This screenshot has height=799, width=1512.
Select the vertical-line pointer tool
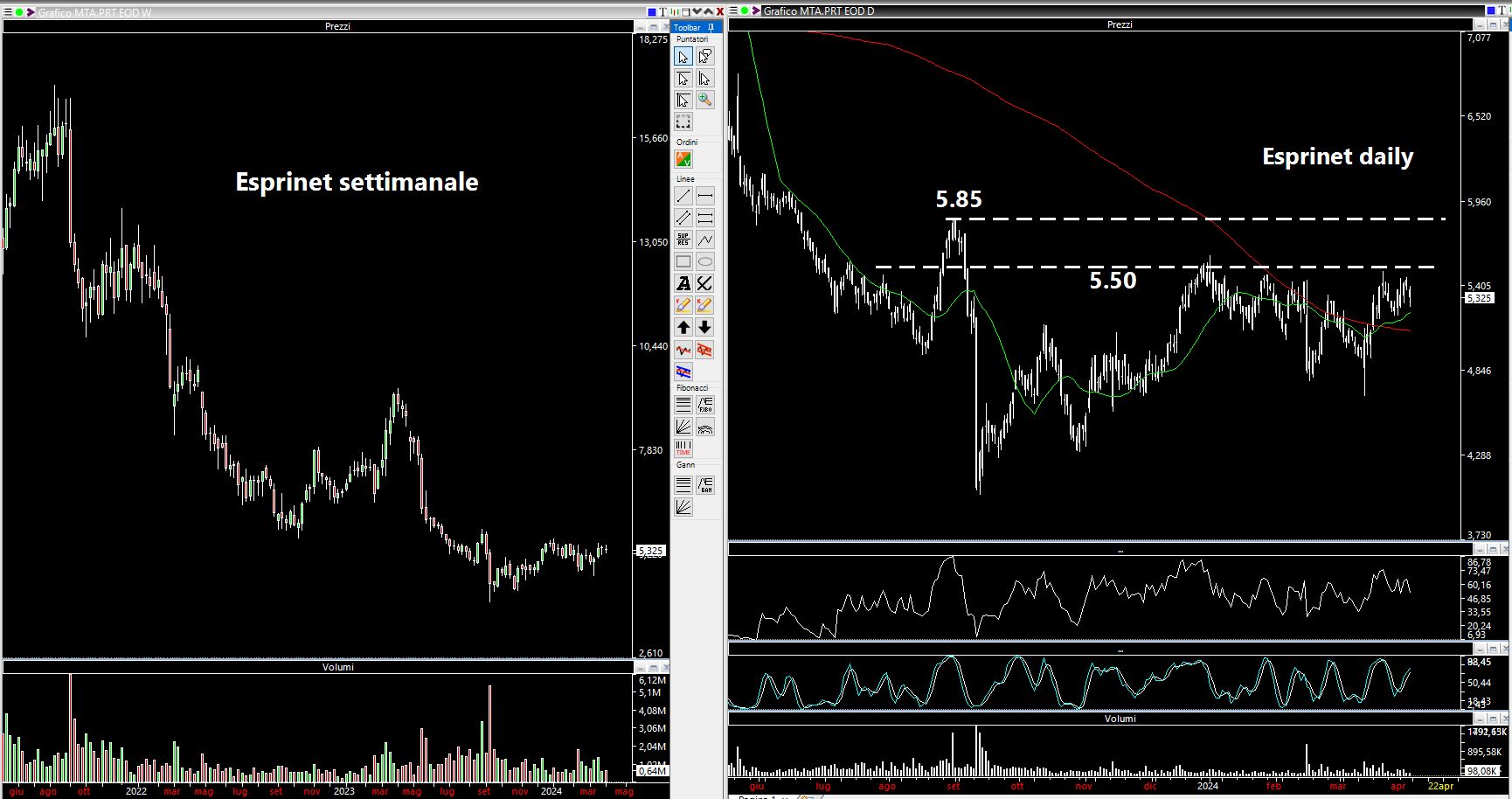click(x=705, y=79)
